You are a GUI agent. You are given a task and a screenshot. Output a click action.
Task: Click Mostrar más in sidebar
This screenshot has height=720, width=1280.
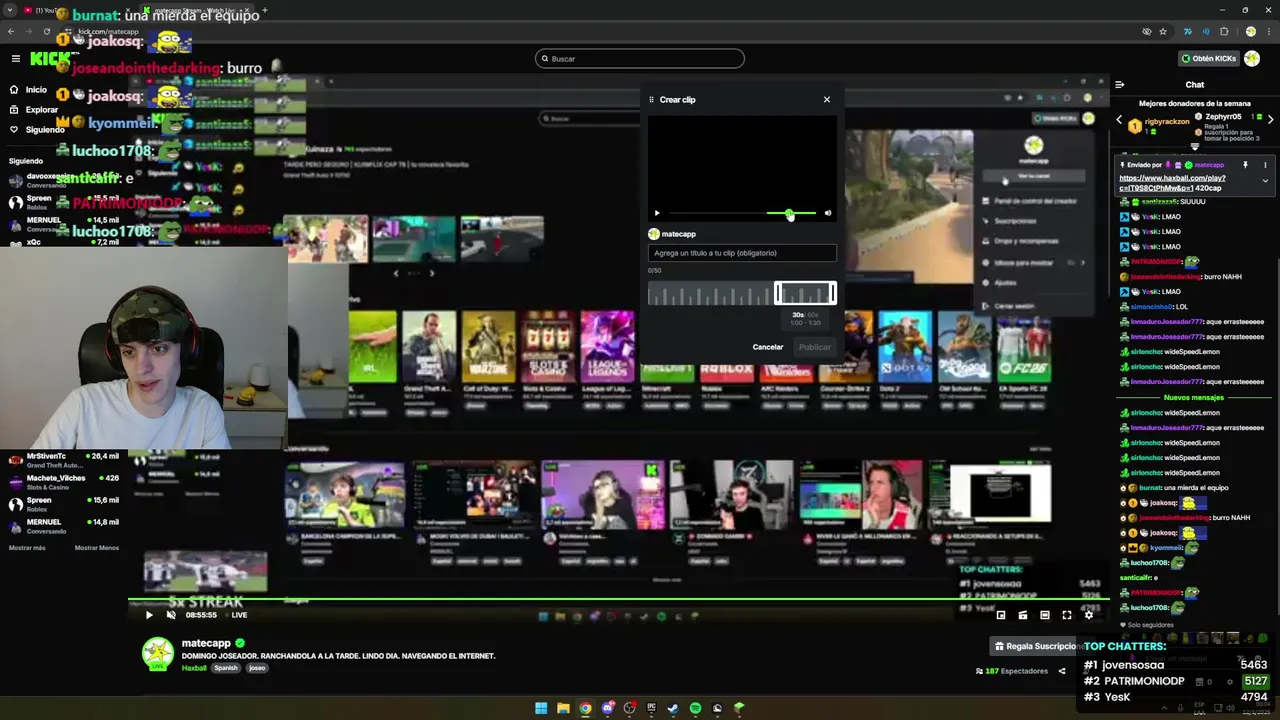click(27, 548)
